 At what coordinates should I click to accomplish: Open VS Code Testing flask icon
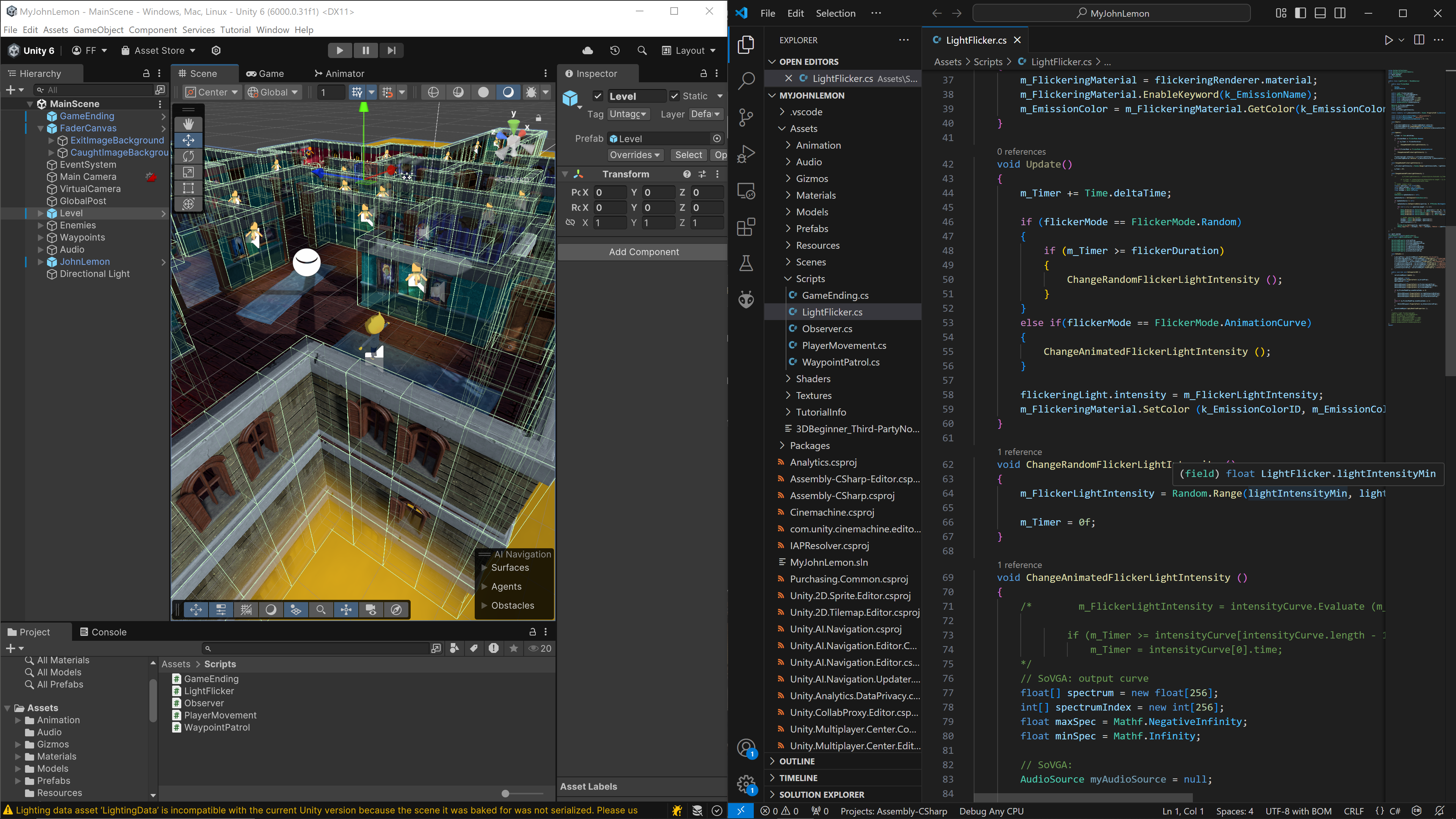pyautogui.click(x=746, y=263)
